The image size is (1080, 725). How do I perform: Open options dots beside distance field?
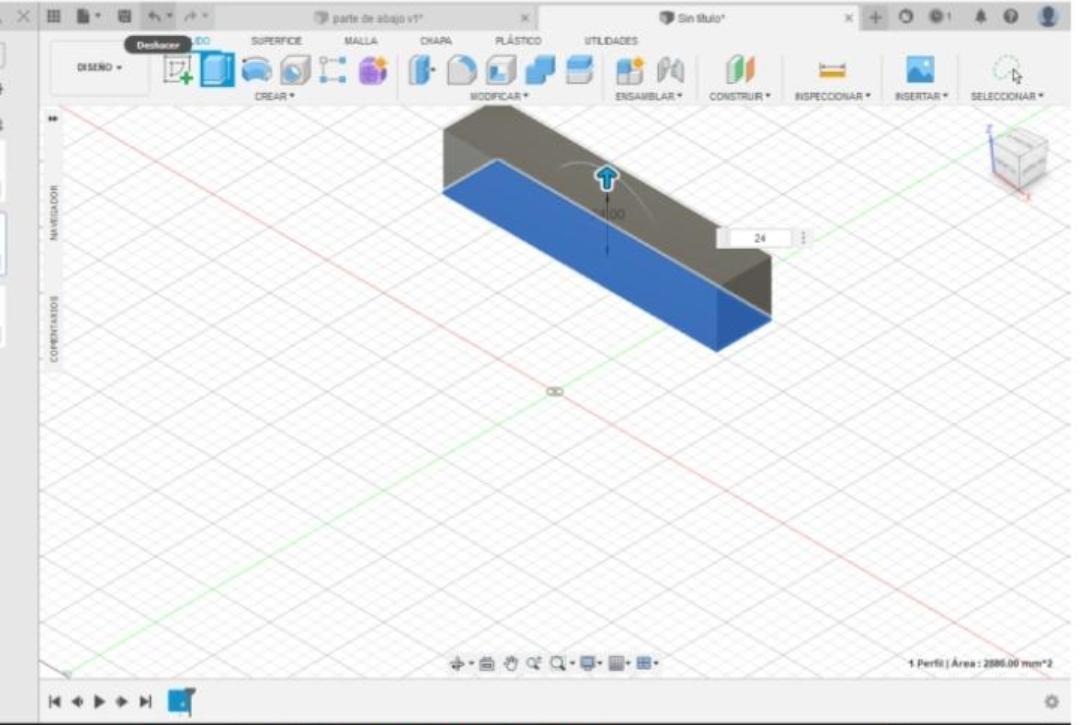pos(803,238)
